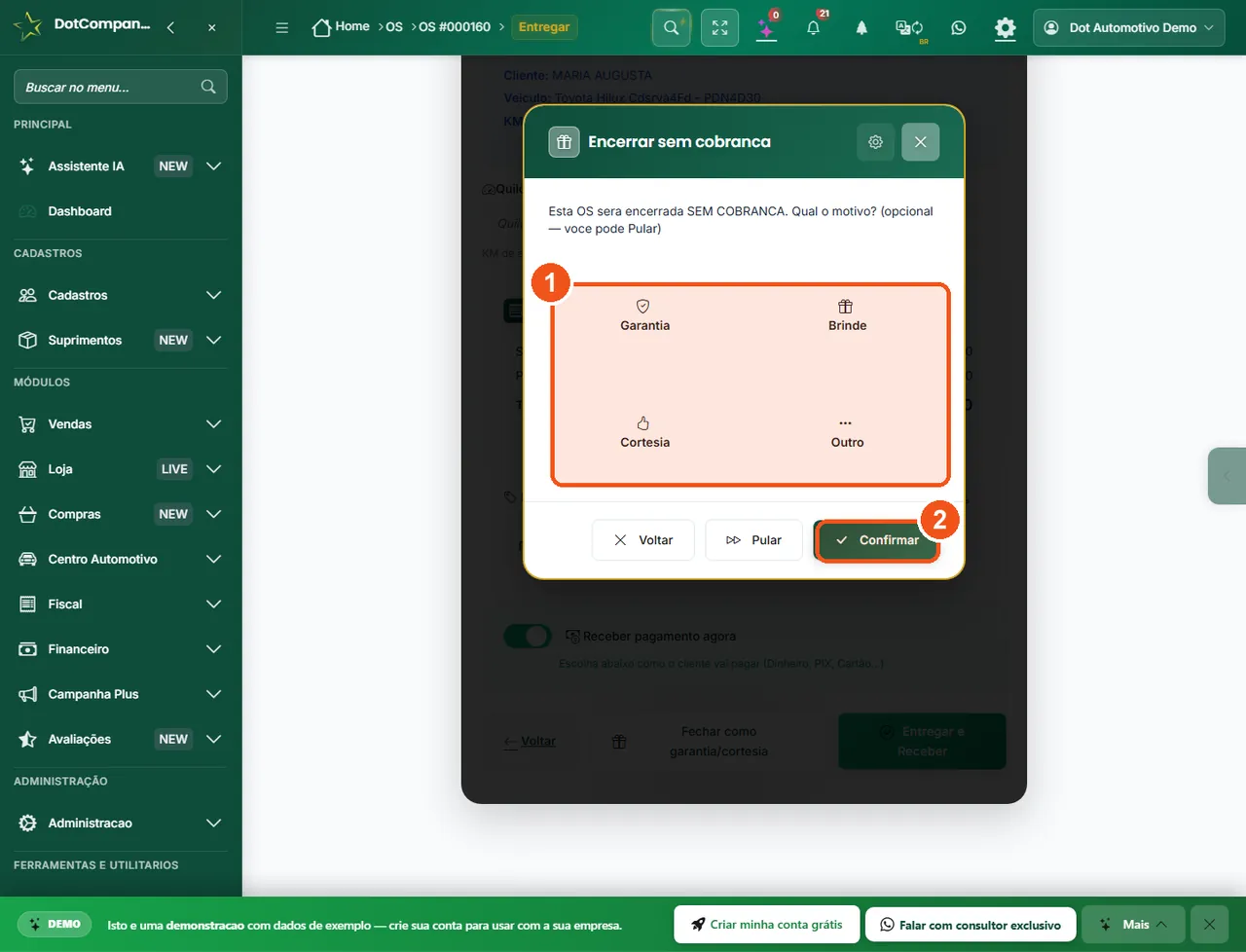Open Campanha Plus menu item
This screenshot has width=1246, height=952.
121,694
